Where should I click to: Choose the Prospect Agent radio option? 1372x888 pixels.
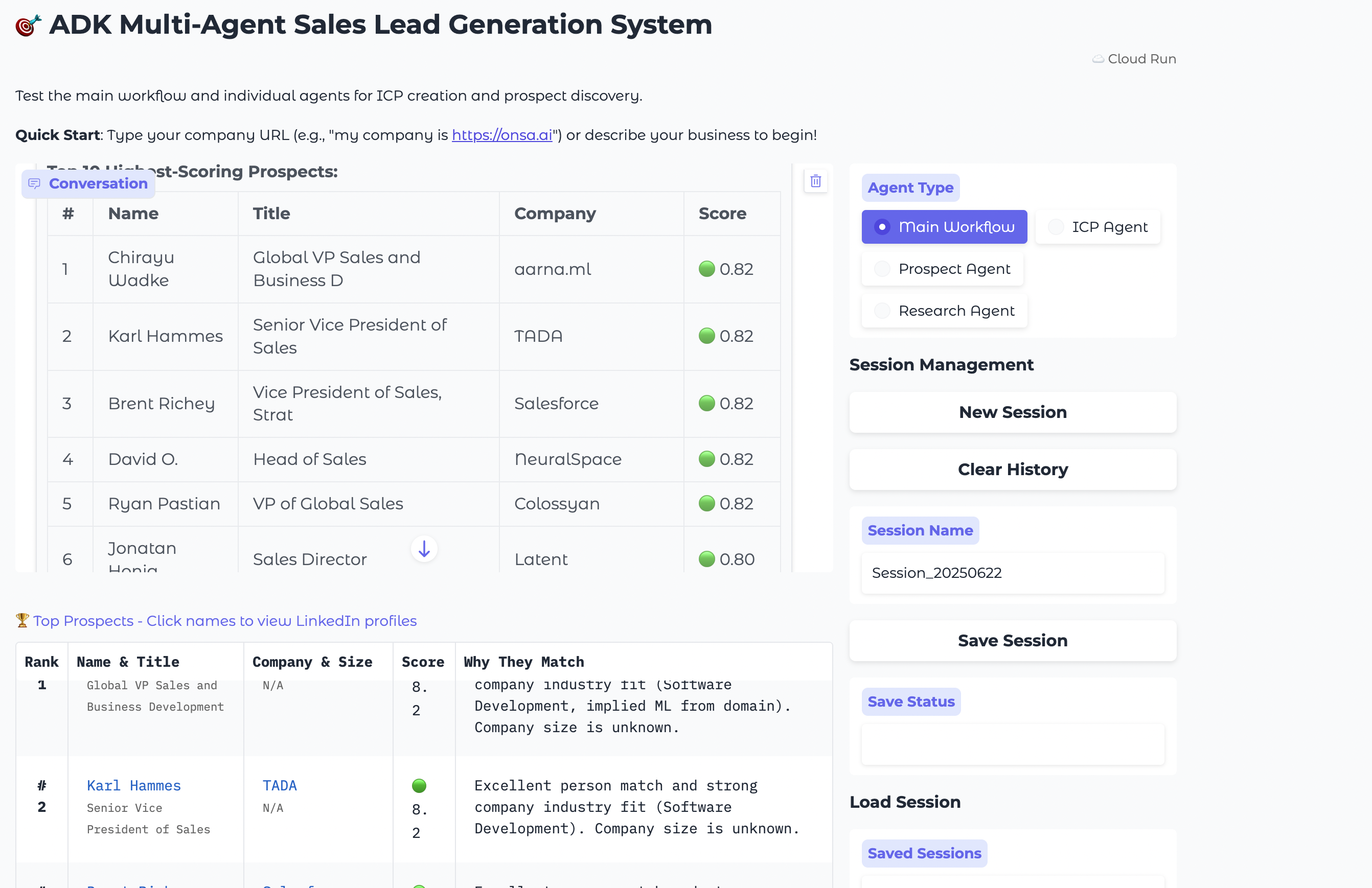[x=882, y=269]
